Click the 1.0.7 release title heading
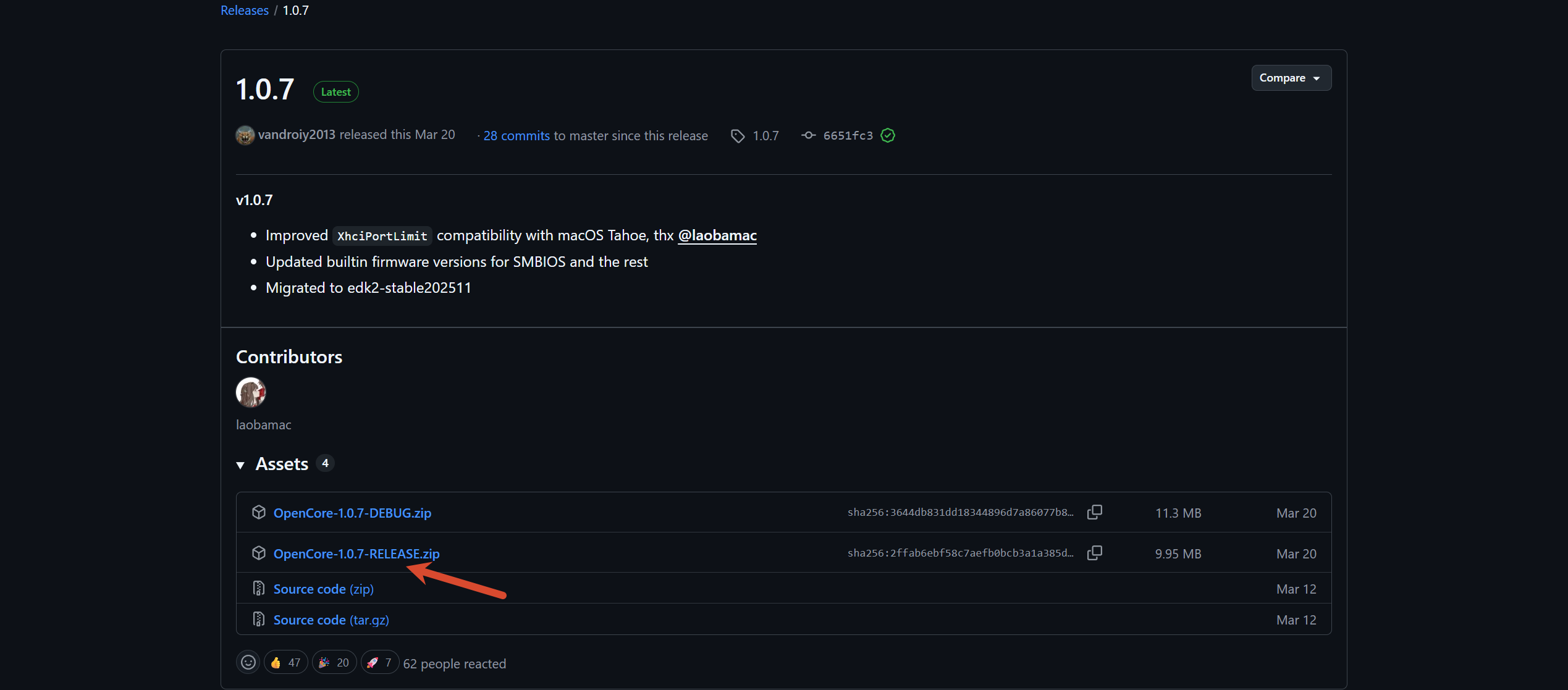This screenshot has height=690, width=1568. tap(265, 90)
